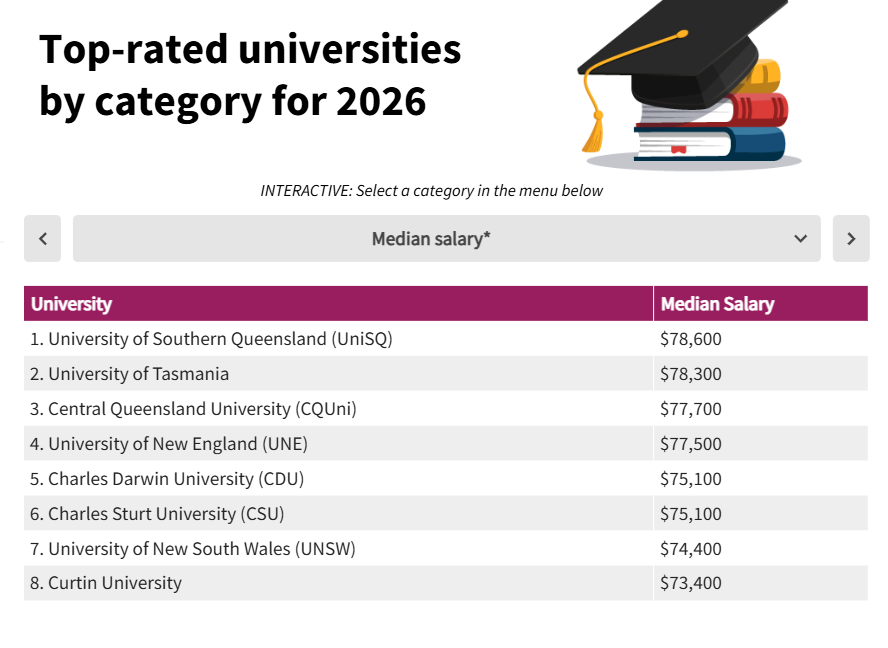This screenshot has width=888, height=648.
Task: Click the INTERACTIVE instruction text
Action: point(432,190)
